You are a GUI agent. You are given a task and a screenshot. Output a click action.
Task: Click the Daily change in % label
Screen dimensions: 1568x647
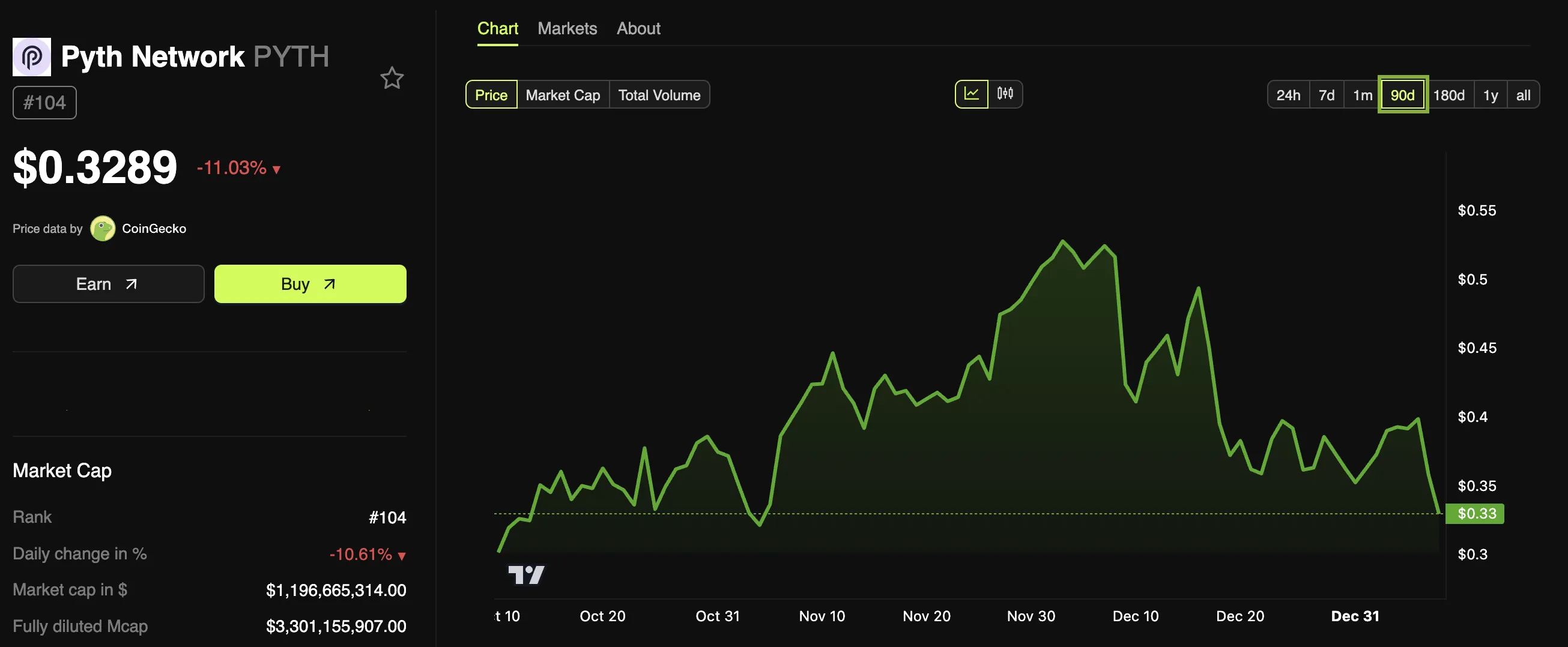[80, 554]
